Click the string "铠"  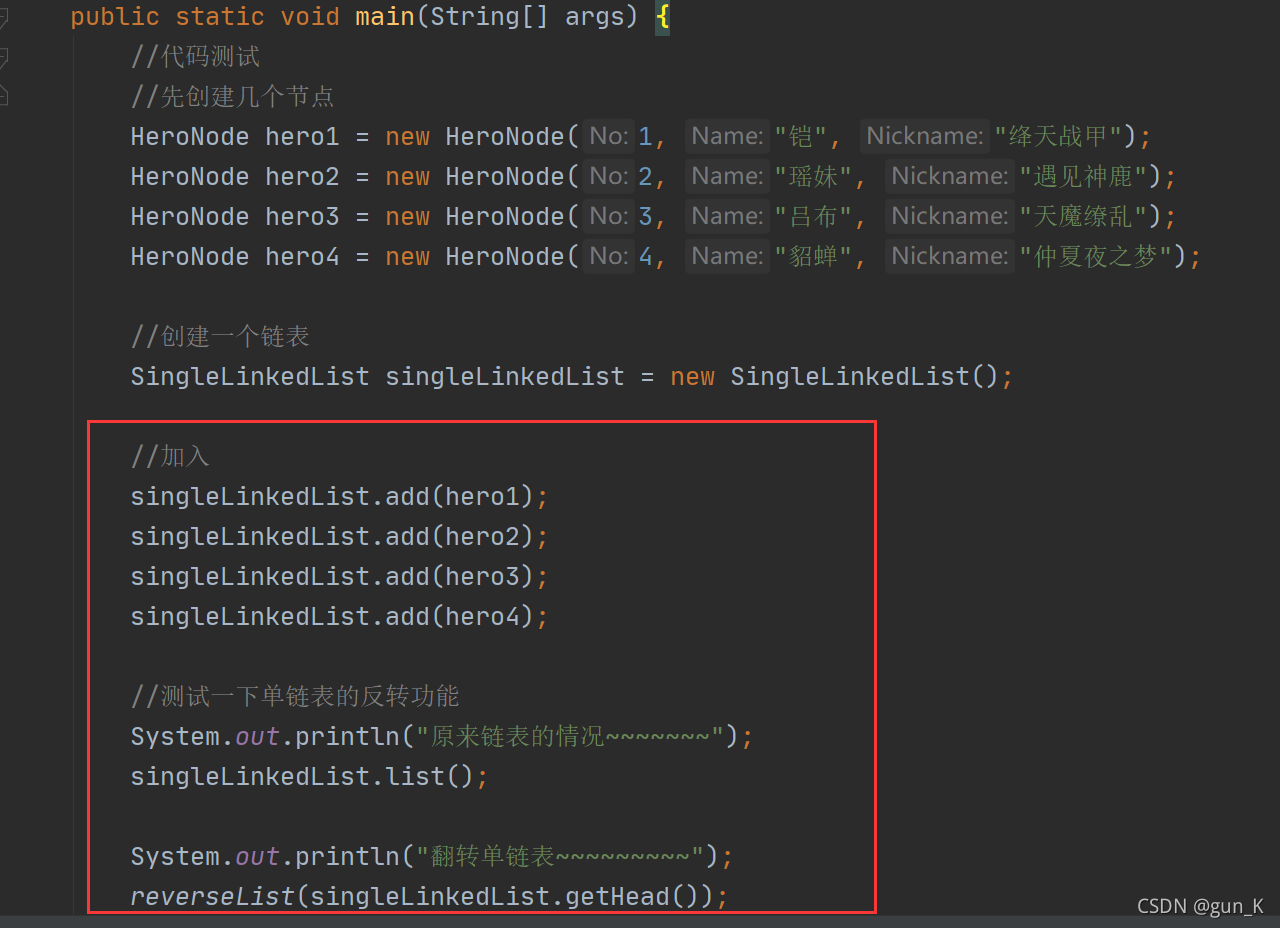pyautogui.click(x=800, y=137)
